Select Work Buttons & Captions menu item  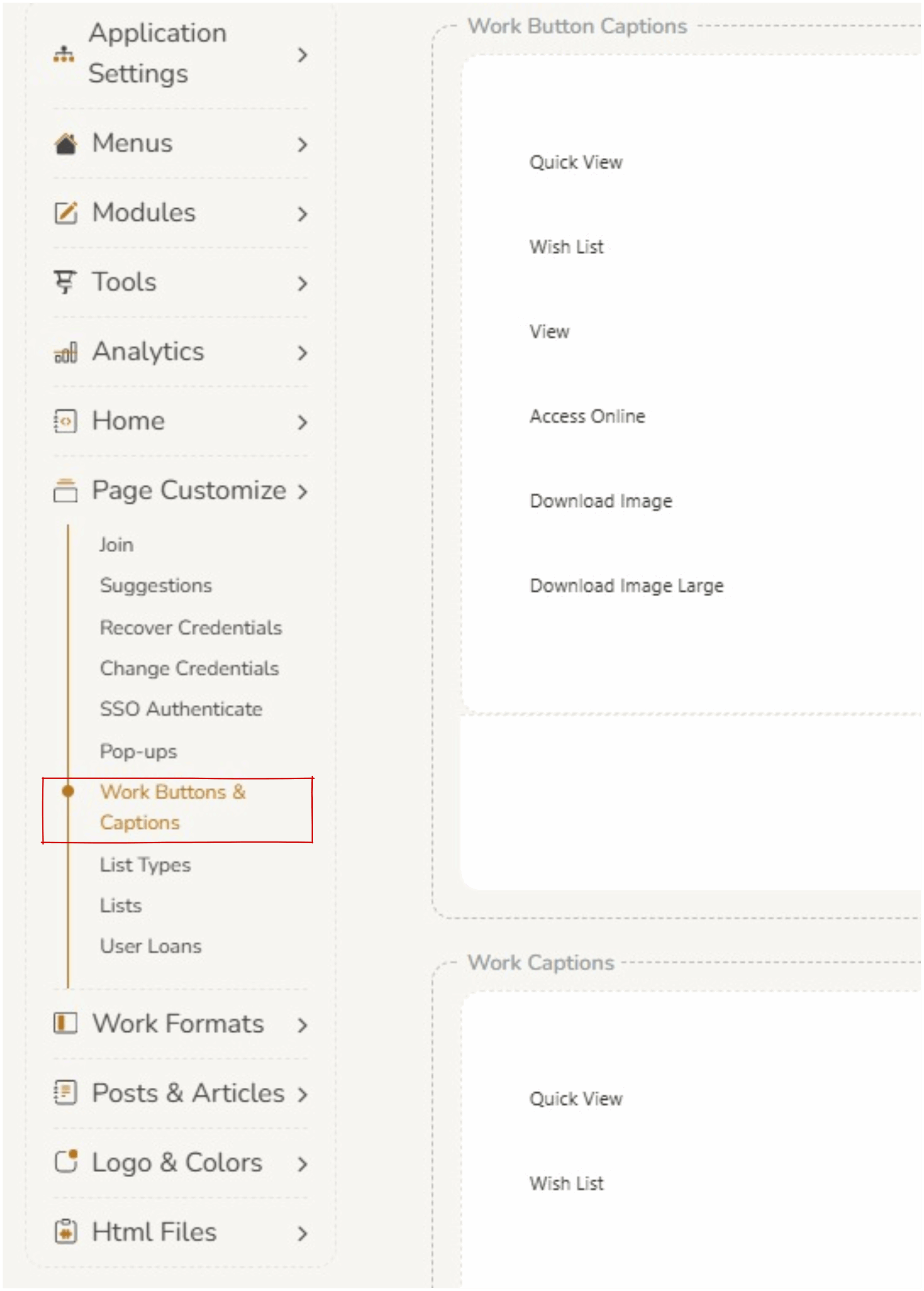(173, 807)
